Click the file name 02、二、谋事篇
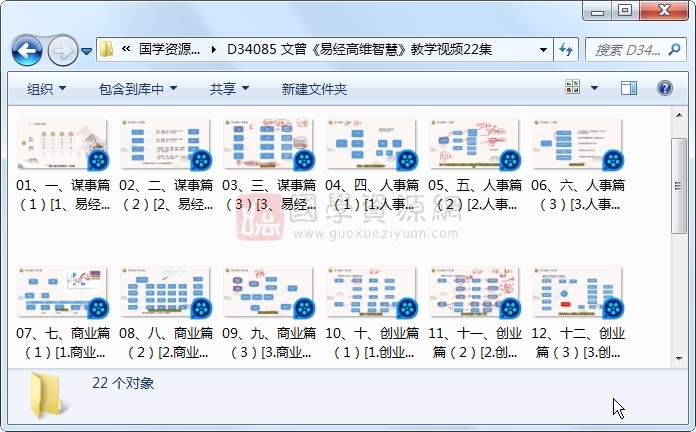The width and height of the screenshot is (696, 432). tap(166, 194)
